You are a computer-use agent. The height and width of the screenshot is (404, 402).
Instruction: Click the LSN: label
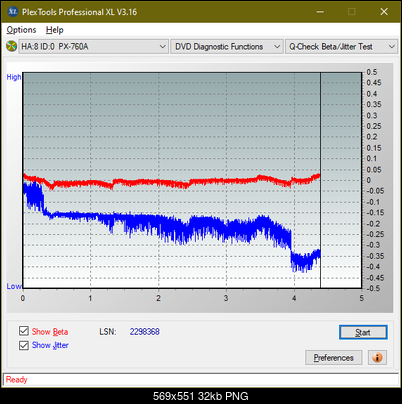[x=108, y=332]
